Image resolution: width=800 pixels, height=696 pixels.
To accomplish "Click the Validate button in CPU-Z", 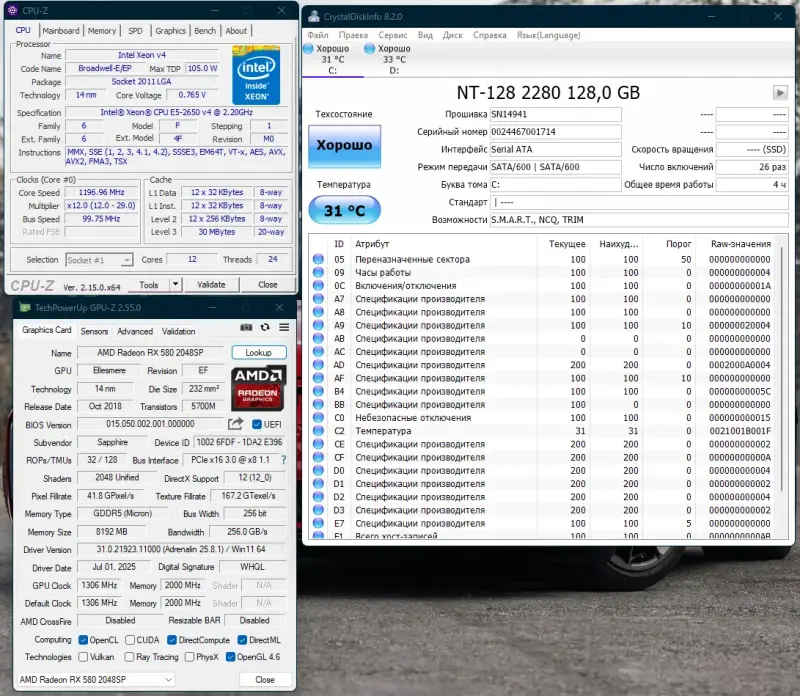I will point(211,285).
